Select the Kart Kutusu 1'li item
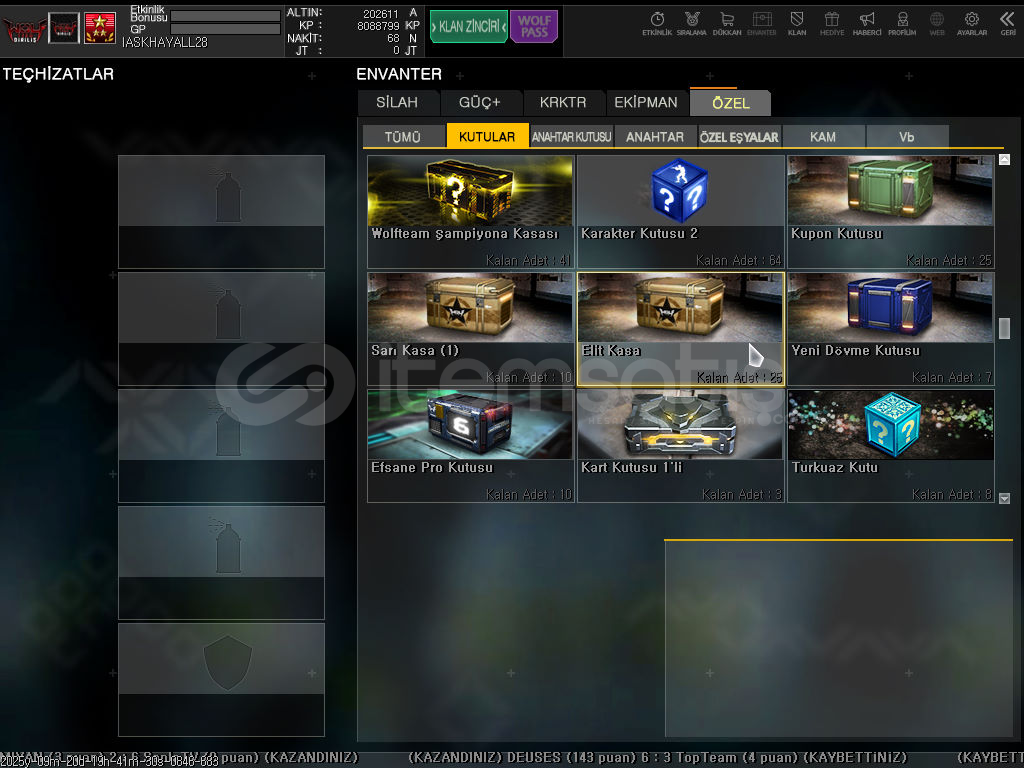The image size is (1024, 768). tap(680, 446)
